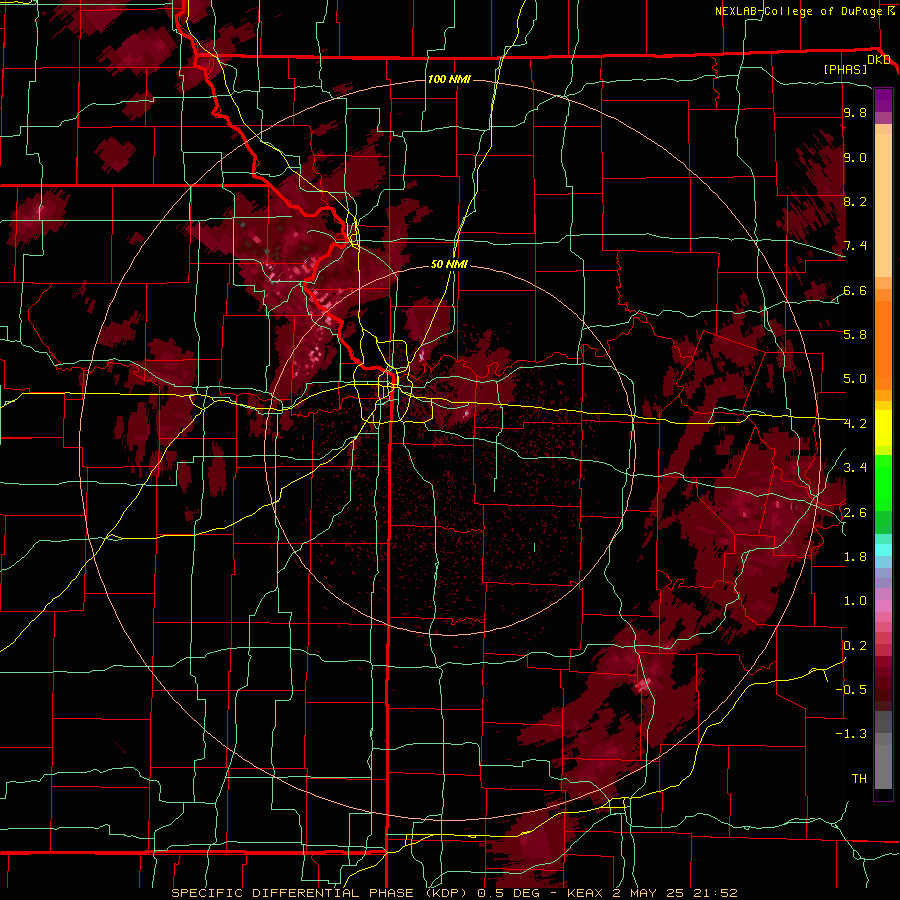The image size is (900, 900).
Task: Click the light peach segment of color bar
Action: click(883, 207)
